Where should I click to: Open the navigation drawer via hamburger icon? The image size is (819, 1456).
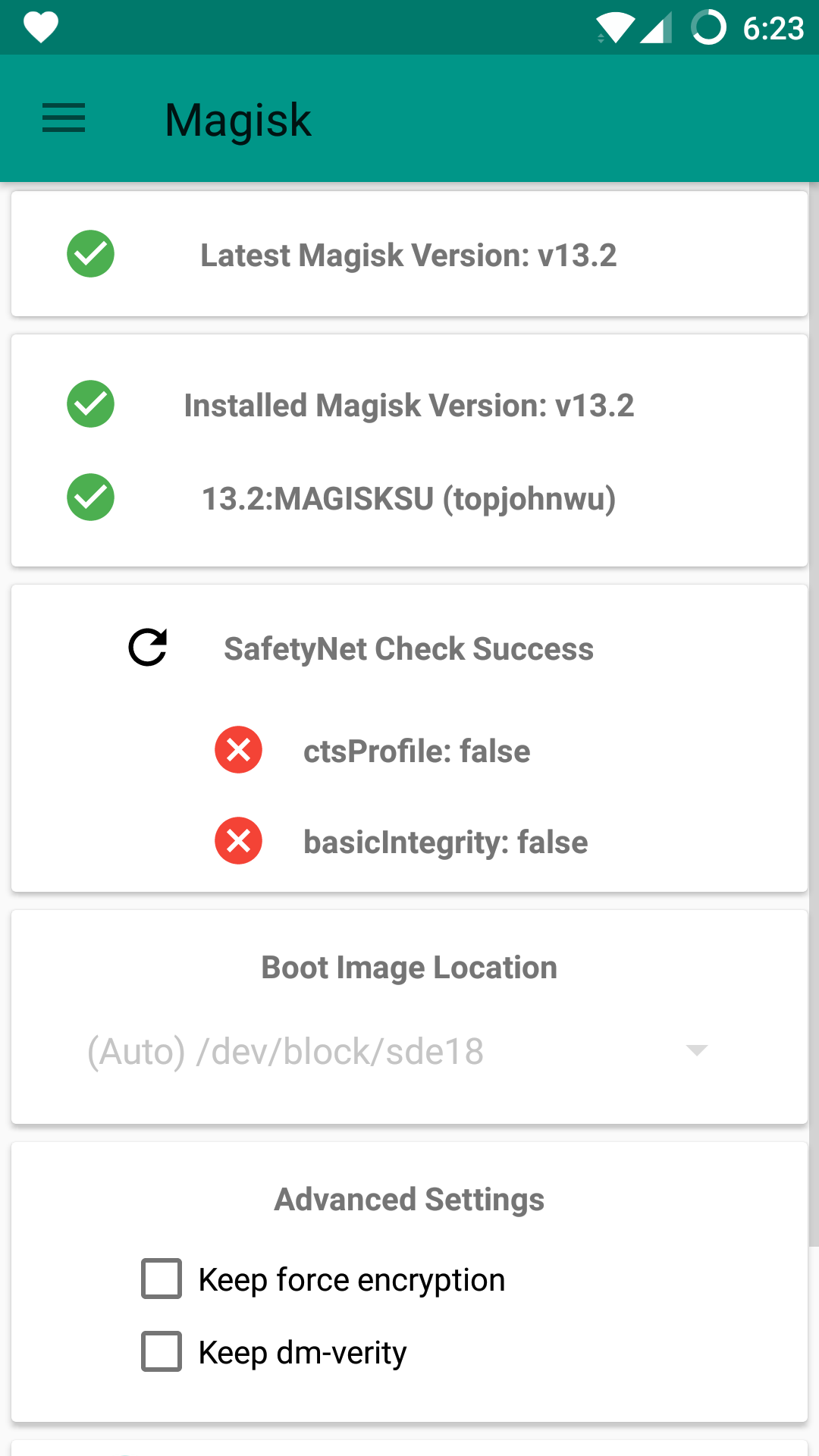(x=63, y=118)
